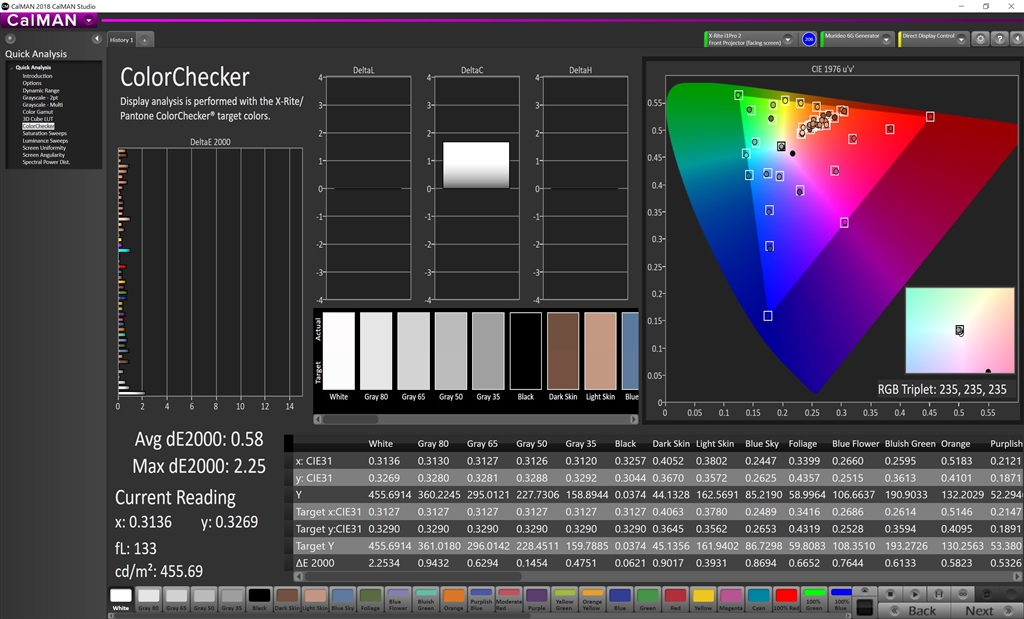
Task: Select the Gray 65 patch in bottom strip
Action: 176,599
